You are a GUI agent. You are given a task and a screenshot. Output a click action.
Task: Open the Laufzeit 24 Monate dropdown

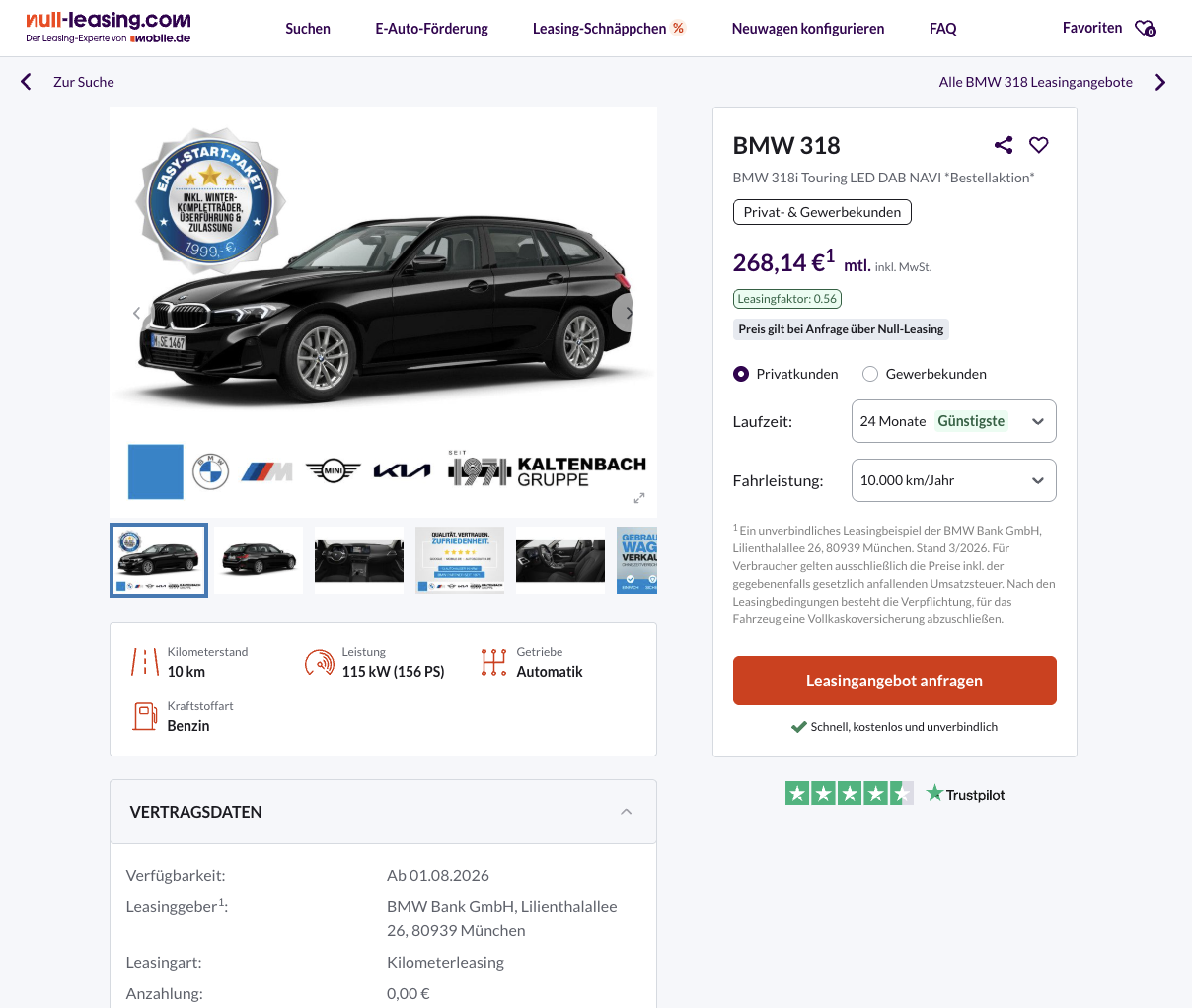[953, 421]
